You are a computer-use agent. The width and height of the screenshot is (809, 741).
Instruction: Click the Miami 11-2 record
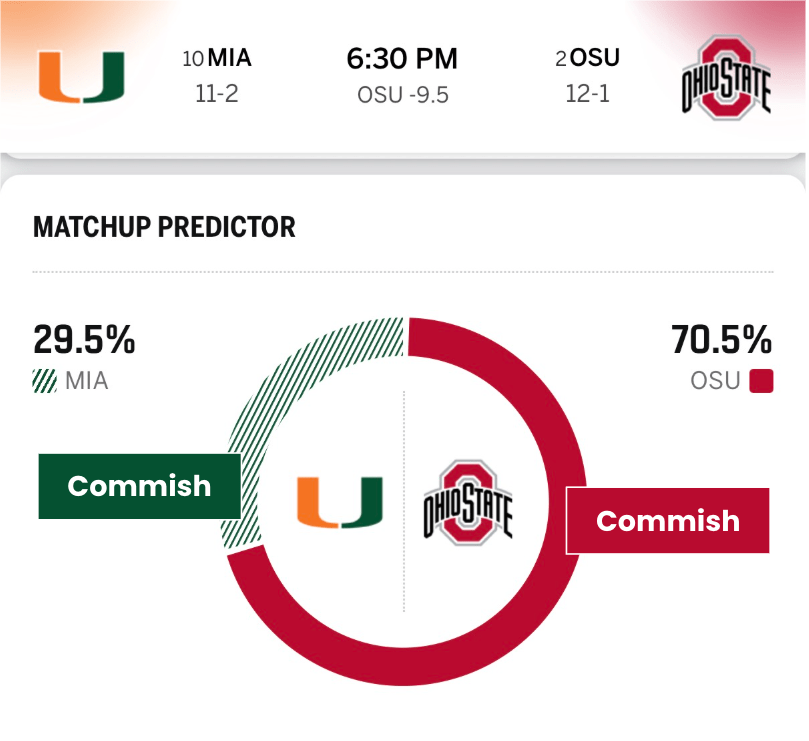tap(218, 95)
